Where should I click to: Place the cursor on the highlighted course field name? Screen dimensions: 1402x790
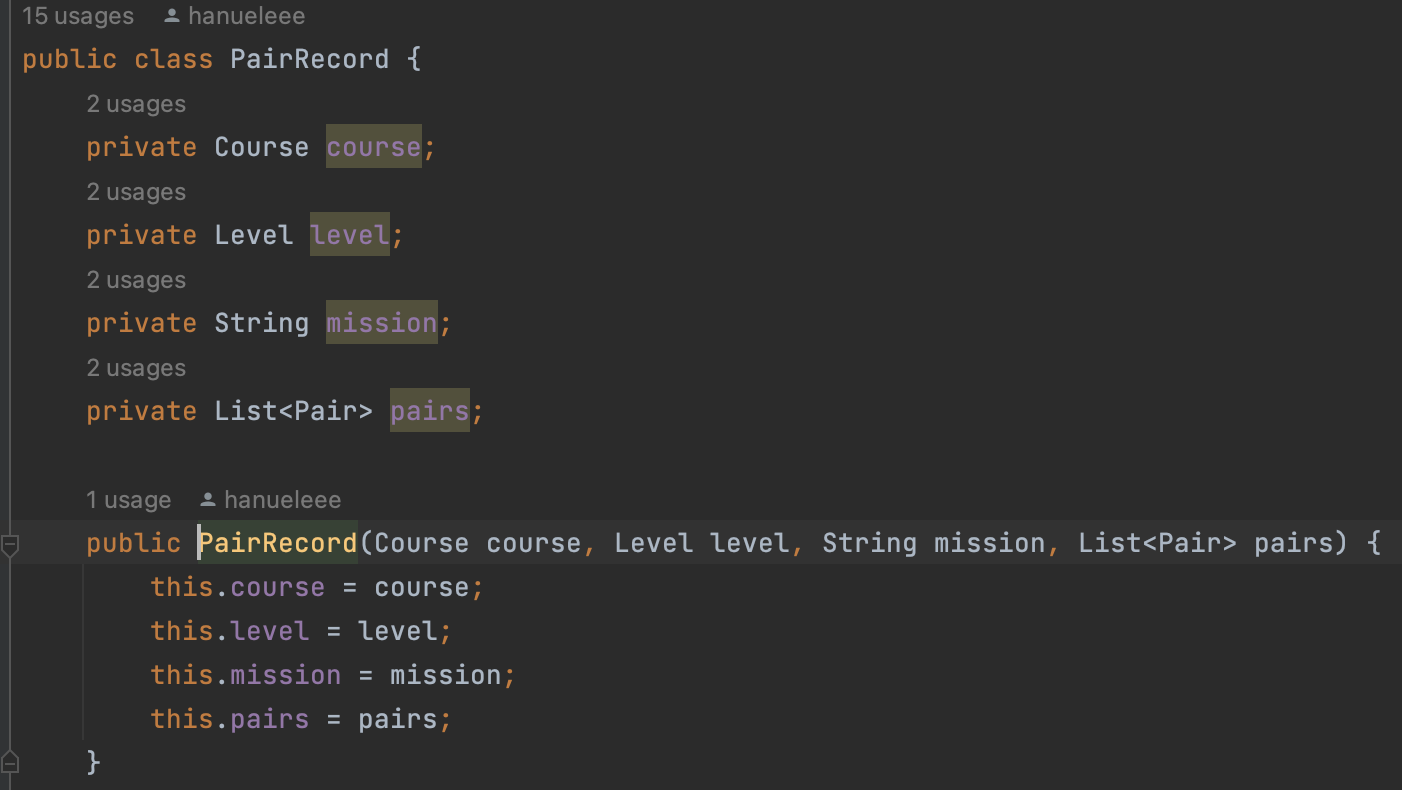tap(374, 147)
